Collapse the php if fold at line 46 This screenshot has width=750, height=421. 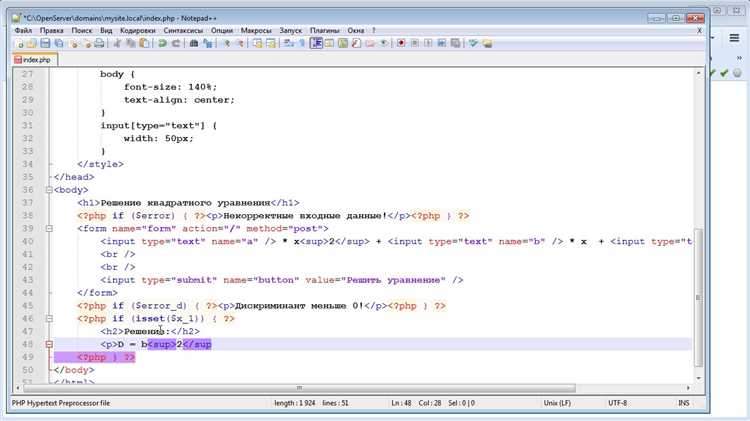[x=49, y=319]
